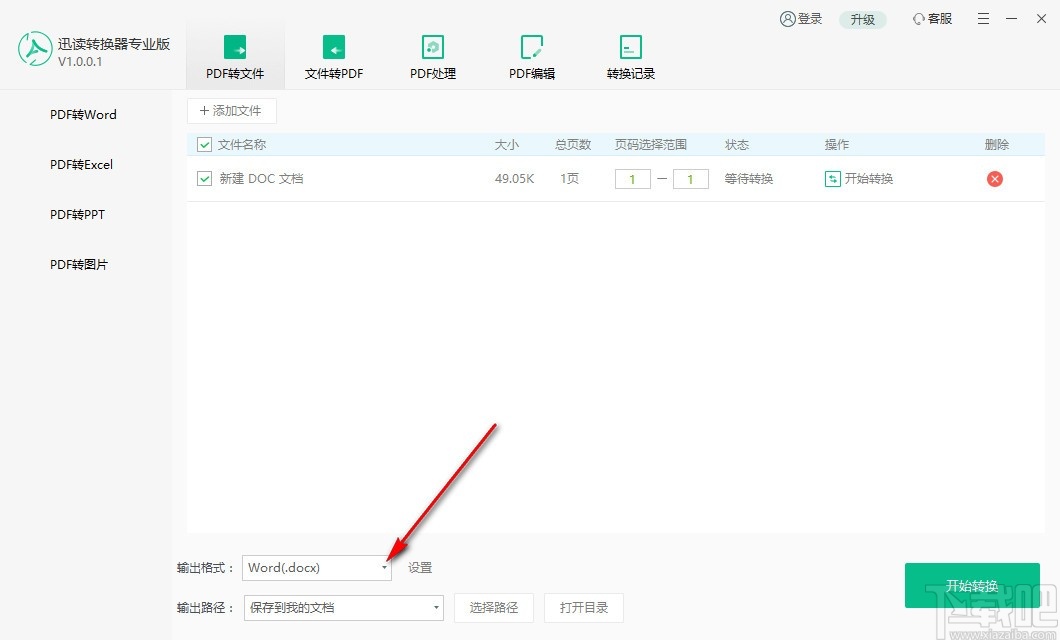The width and height of the screenshot is (1060, 640).
Task: Select the 文件转PDF tool icon
Action: click(x=333, y=55)
